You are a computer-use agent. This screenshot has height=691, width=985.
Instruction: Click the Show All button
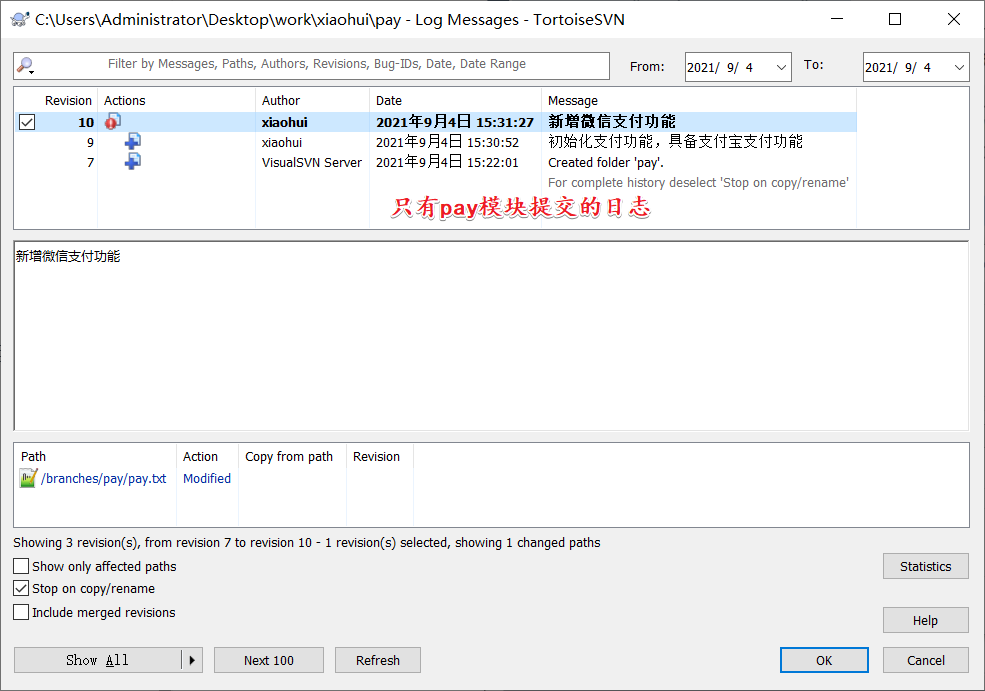point(97,660)
